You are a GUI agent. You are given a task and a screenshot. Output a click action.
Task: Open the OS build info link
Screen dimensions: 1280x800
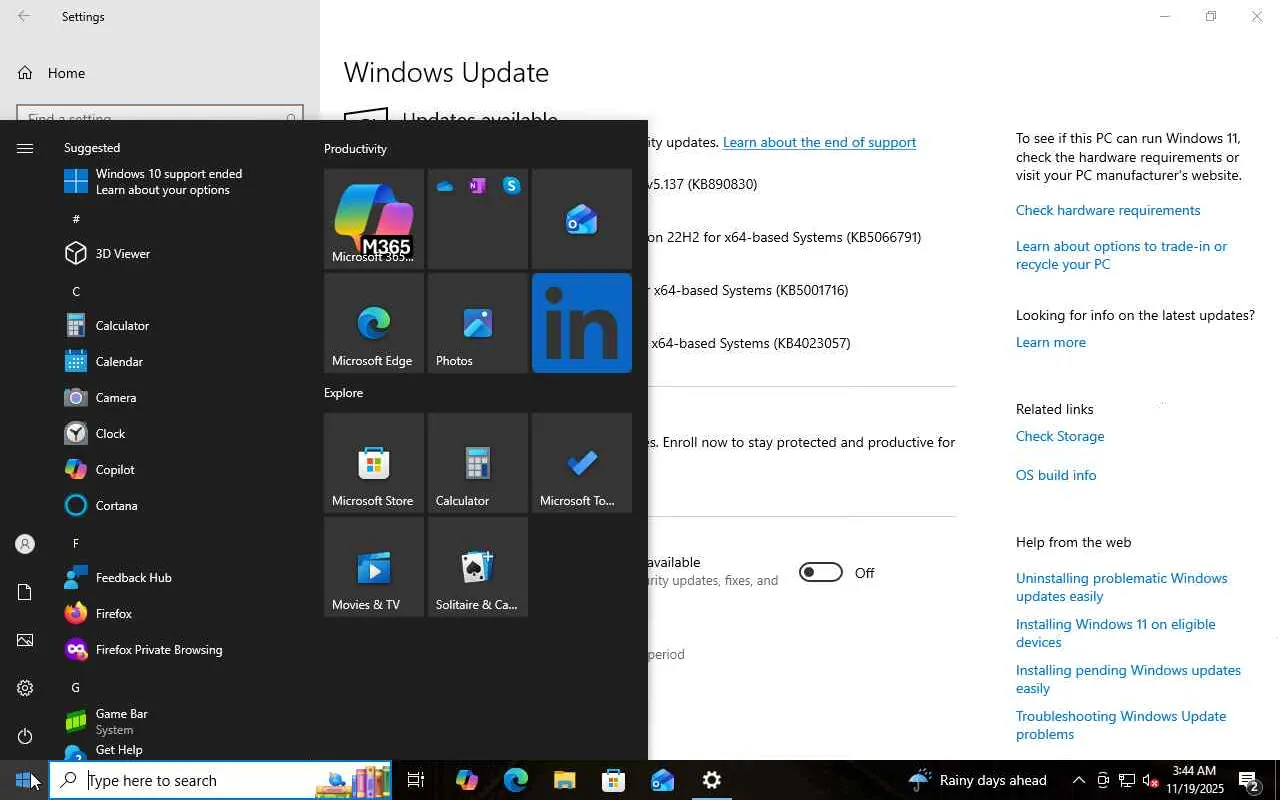coord(1056,475)
